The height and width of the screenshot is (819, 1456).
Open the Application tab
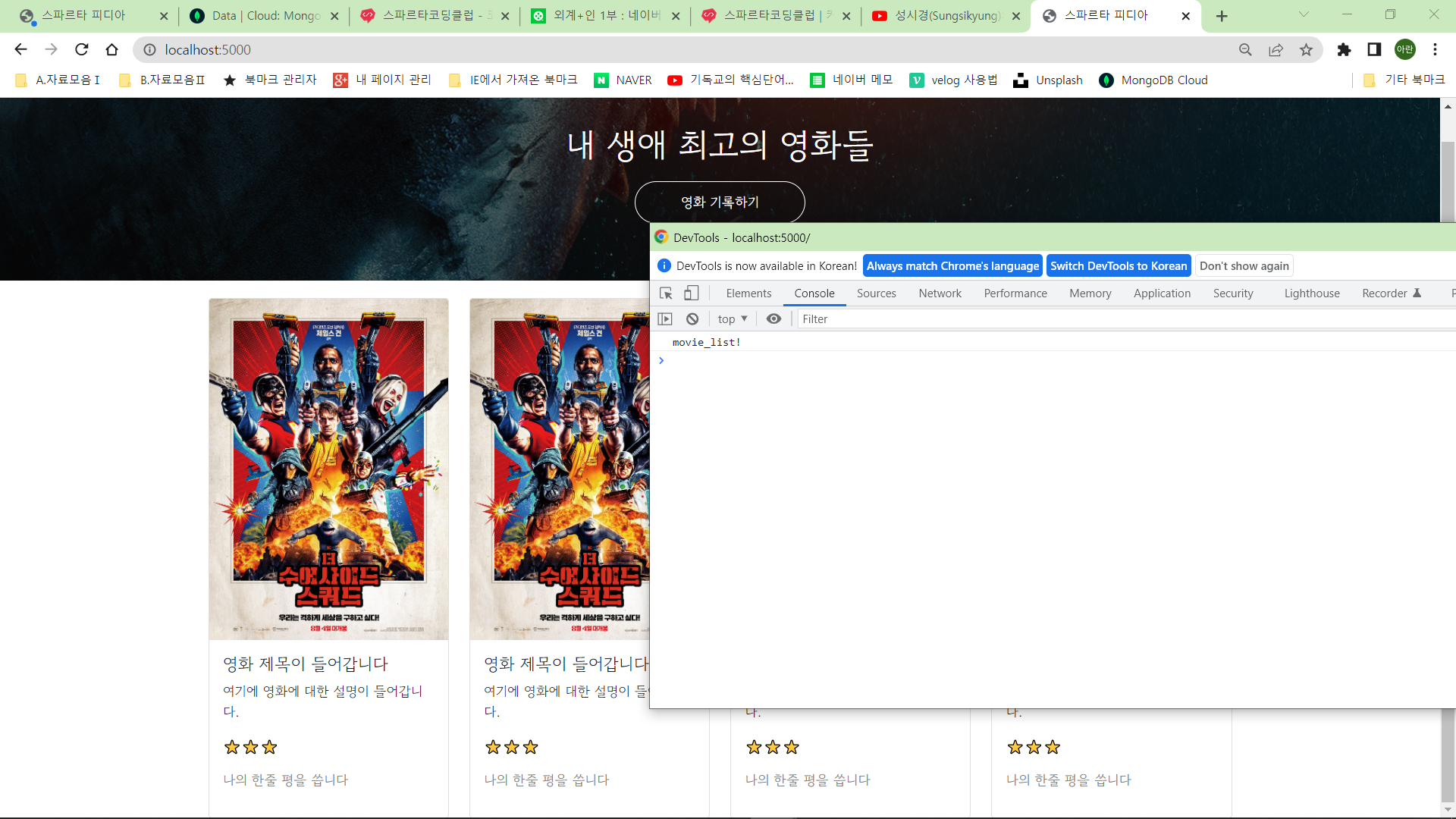click(x=1162, y=293)
